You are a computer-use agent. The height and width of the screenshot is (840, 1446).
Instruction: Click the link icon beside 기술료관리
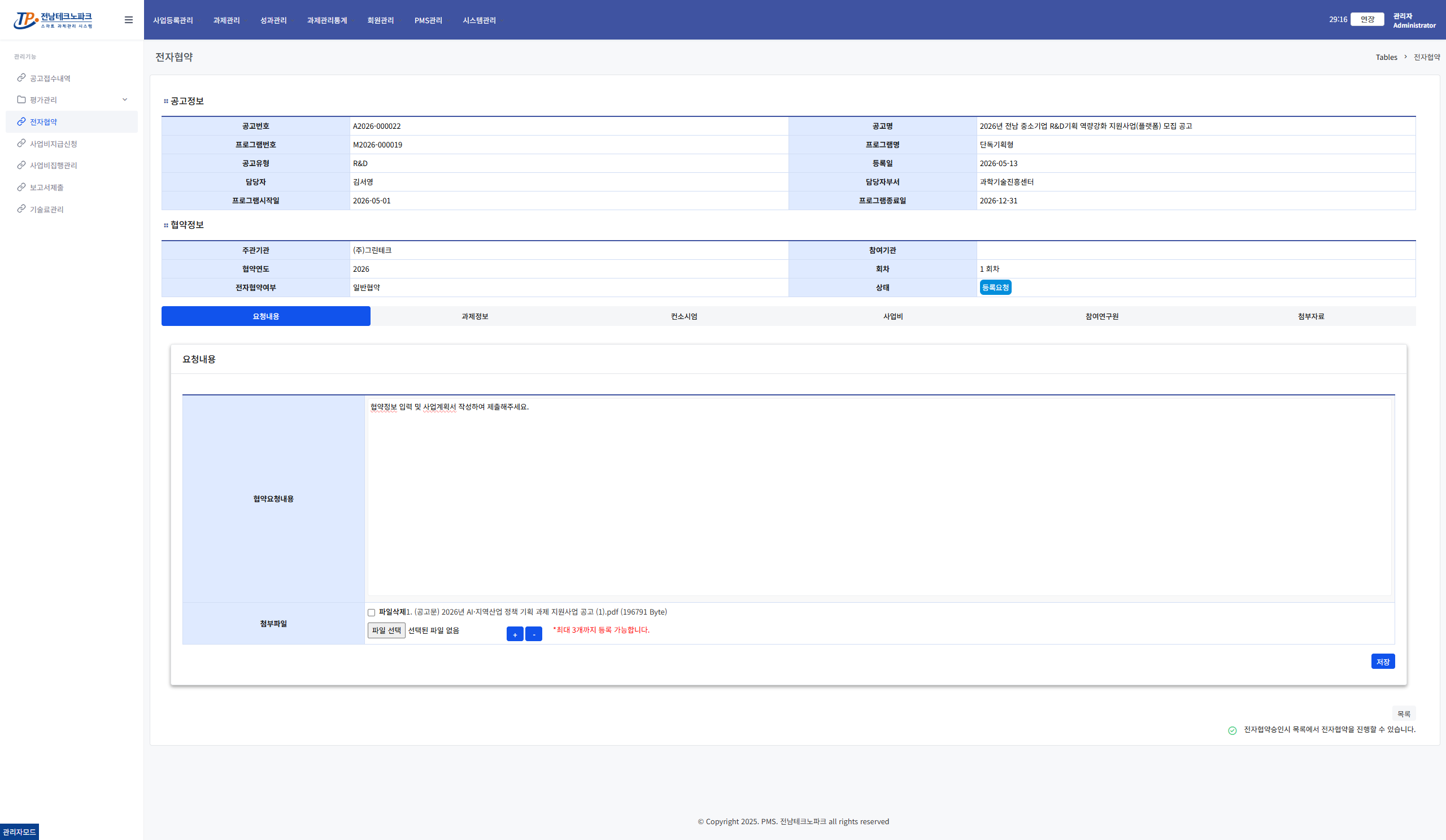[x=21, y=209]
